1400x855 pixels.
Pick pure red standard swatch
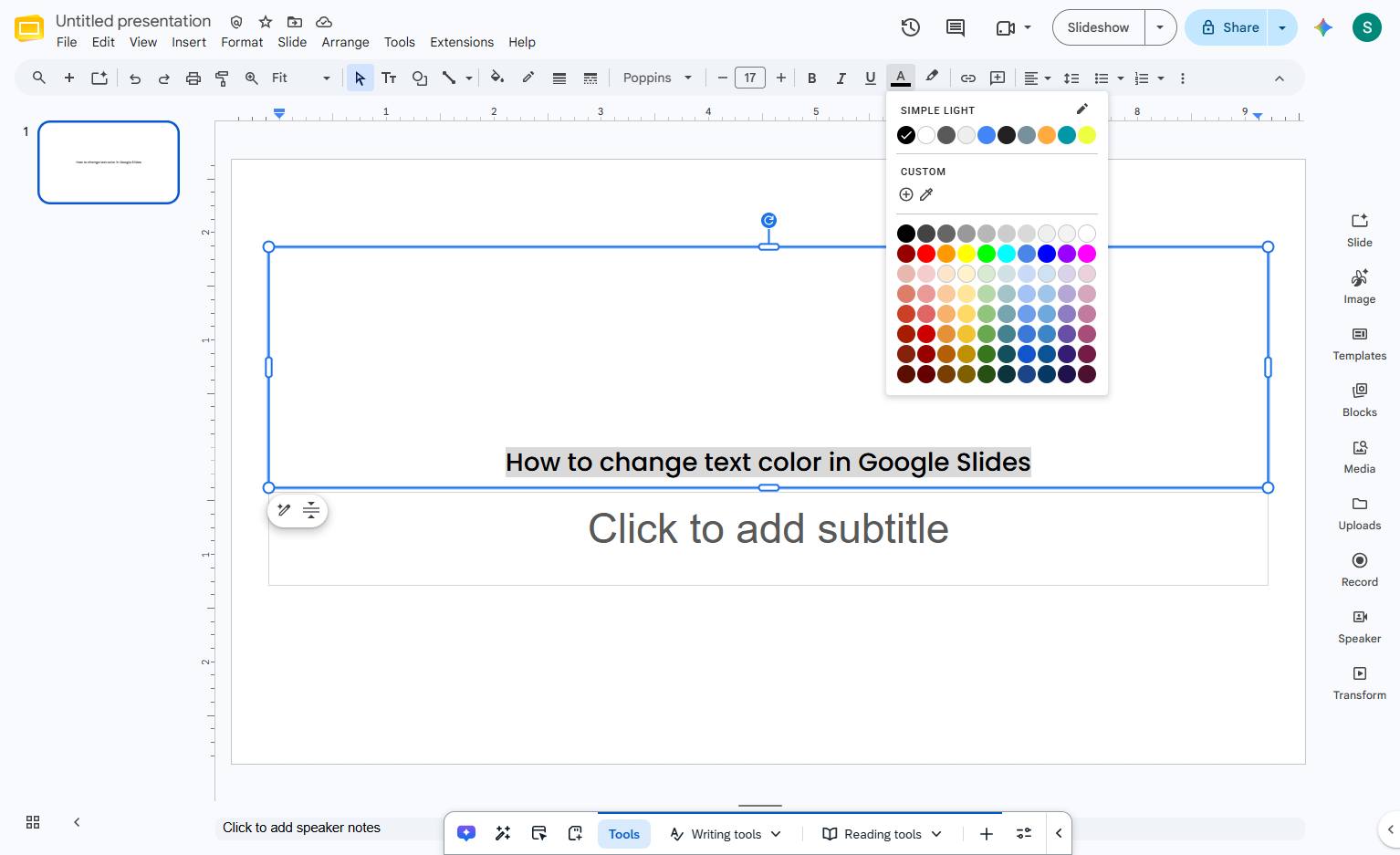[926, 254]
